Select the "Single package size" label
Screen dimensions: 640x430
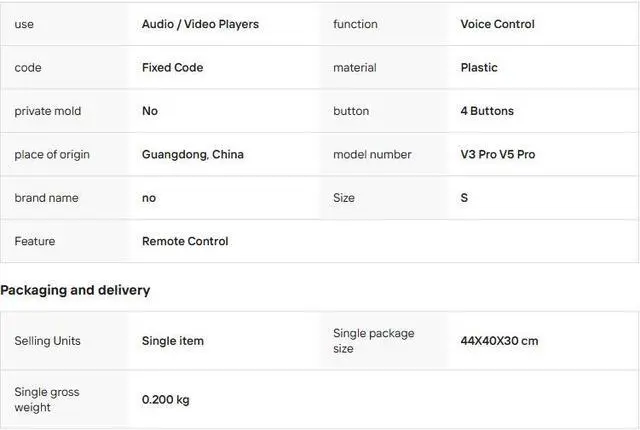[x=373, y=341]
